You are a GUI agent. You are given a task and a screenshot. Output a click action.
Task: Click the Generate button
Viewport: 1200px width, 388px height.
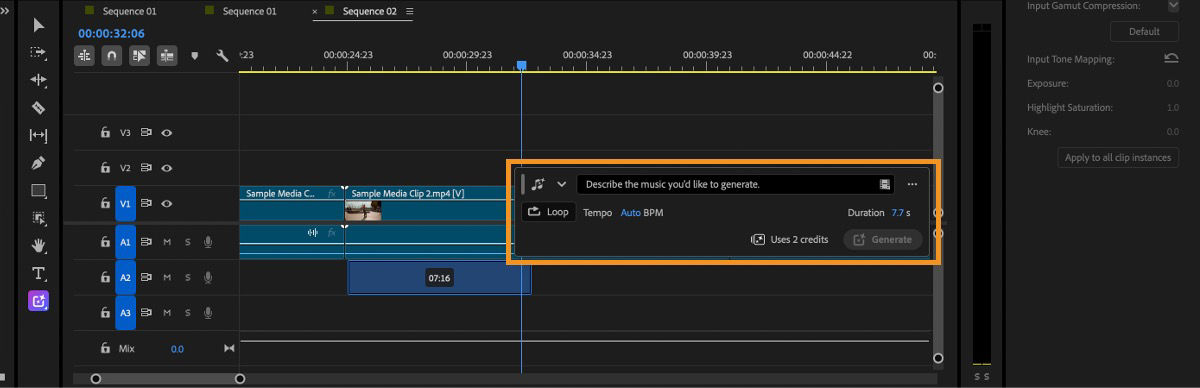(x=882, y=239)
